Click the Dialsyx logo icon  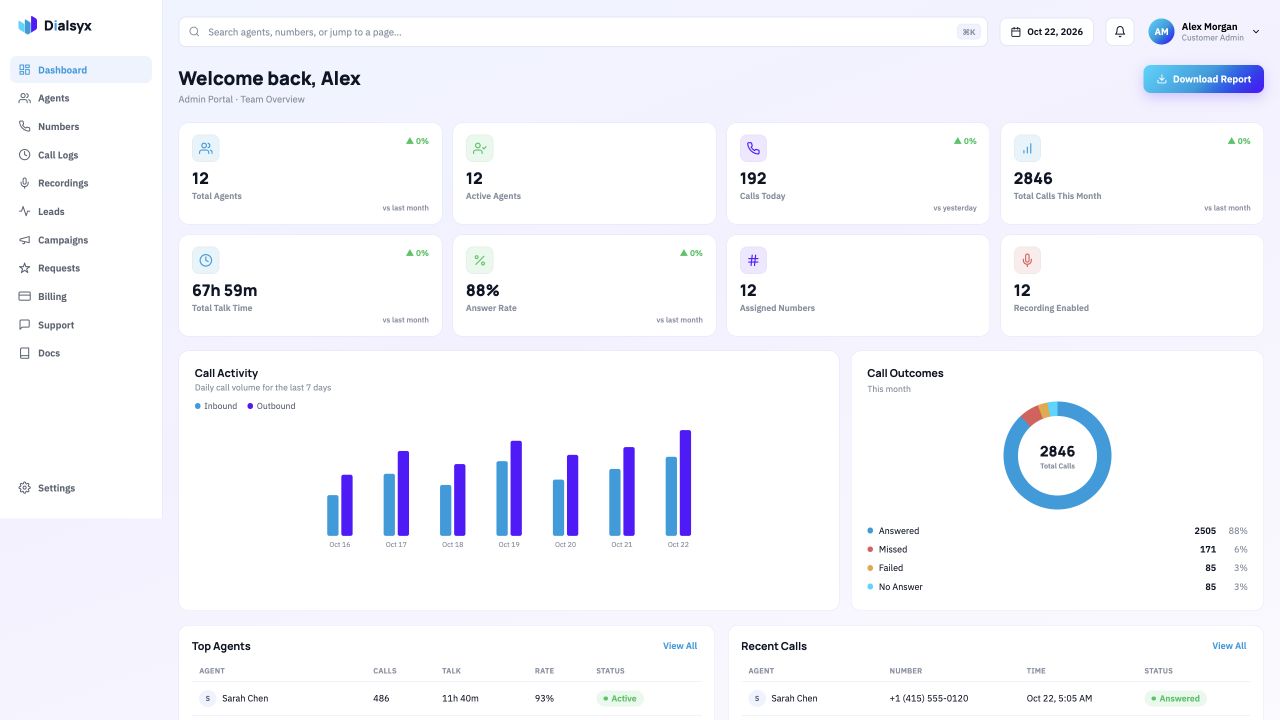[x=28, y=25]
